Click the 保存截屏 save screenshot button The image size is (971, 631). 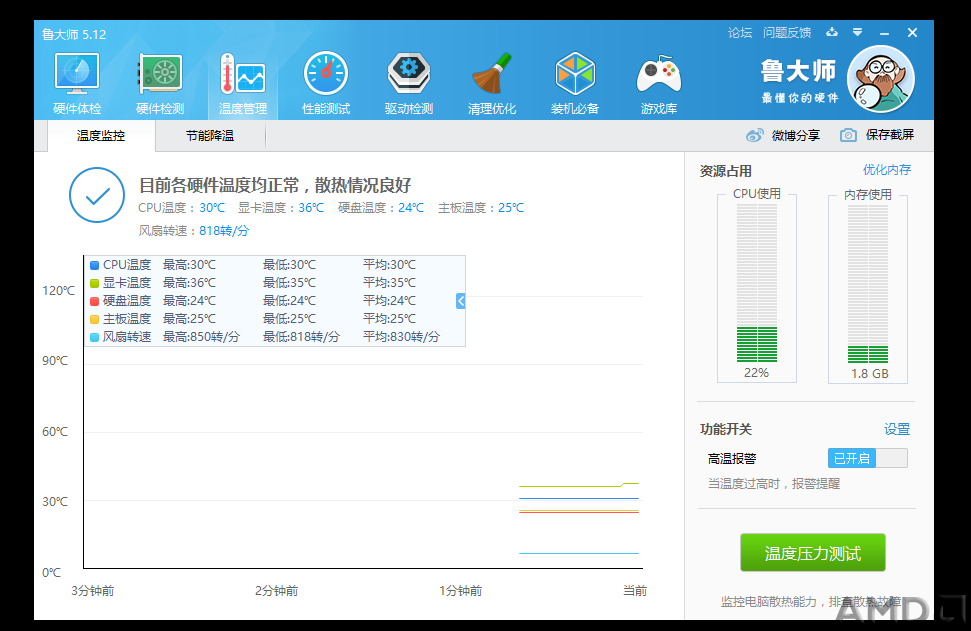[877, 135]
